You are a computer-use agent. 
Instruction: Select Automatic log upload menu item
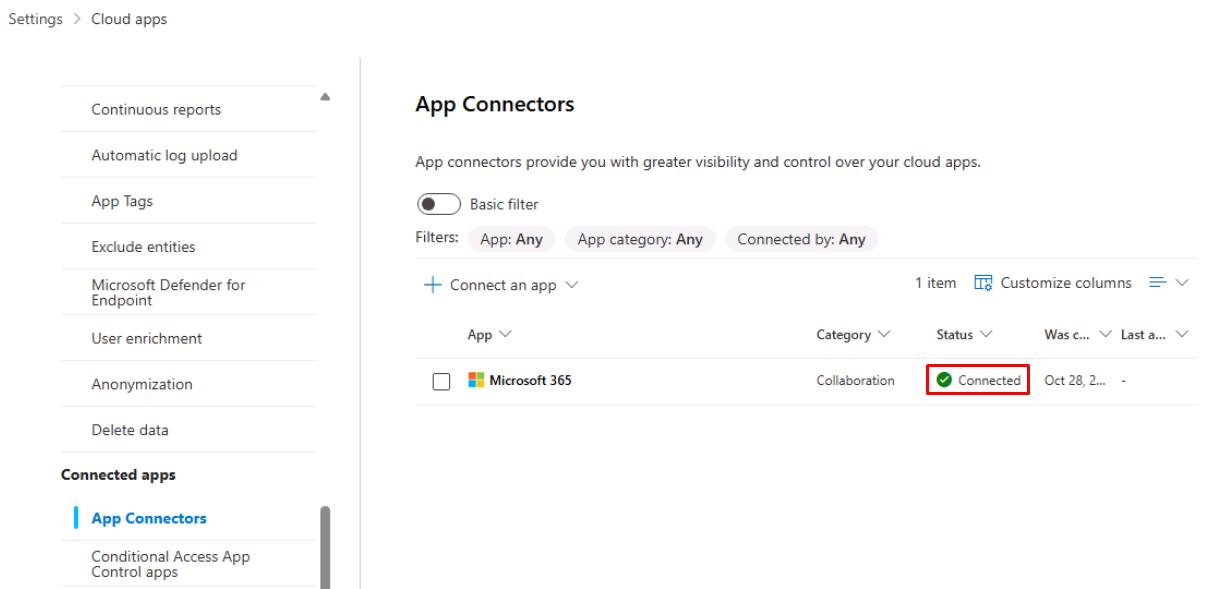coord(164,155)
